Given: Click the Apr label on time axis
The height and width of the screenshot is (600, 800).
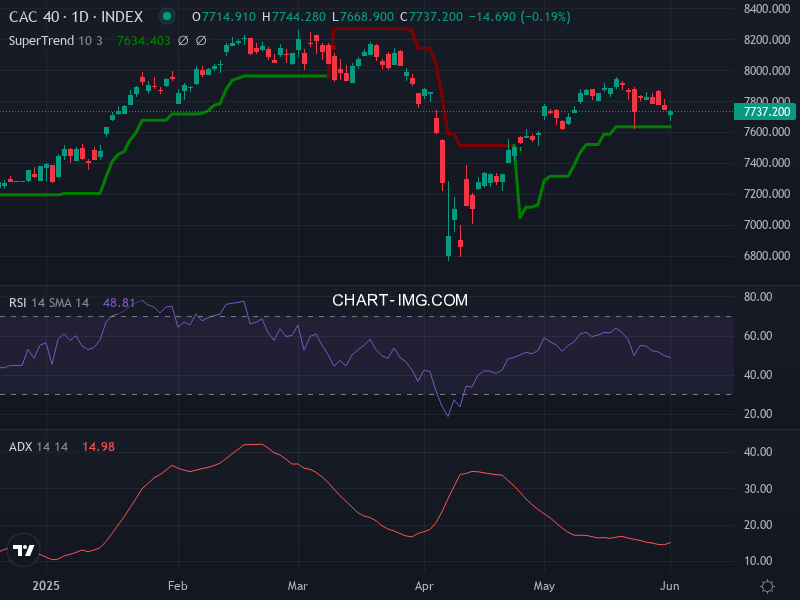Looking at the screenshot, I should coord(424,586).
